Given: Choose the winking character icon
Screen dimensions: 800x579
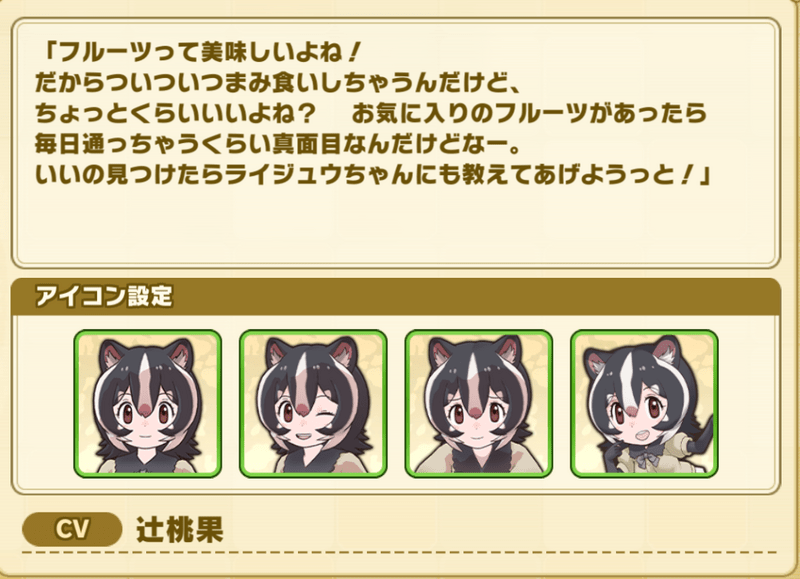Looking at the screenshot, I should [x=313, y=404].
